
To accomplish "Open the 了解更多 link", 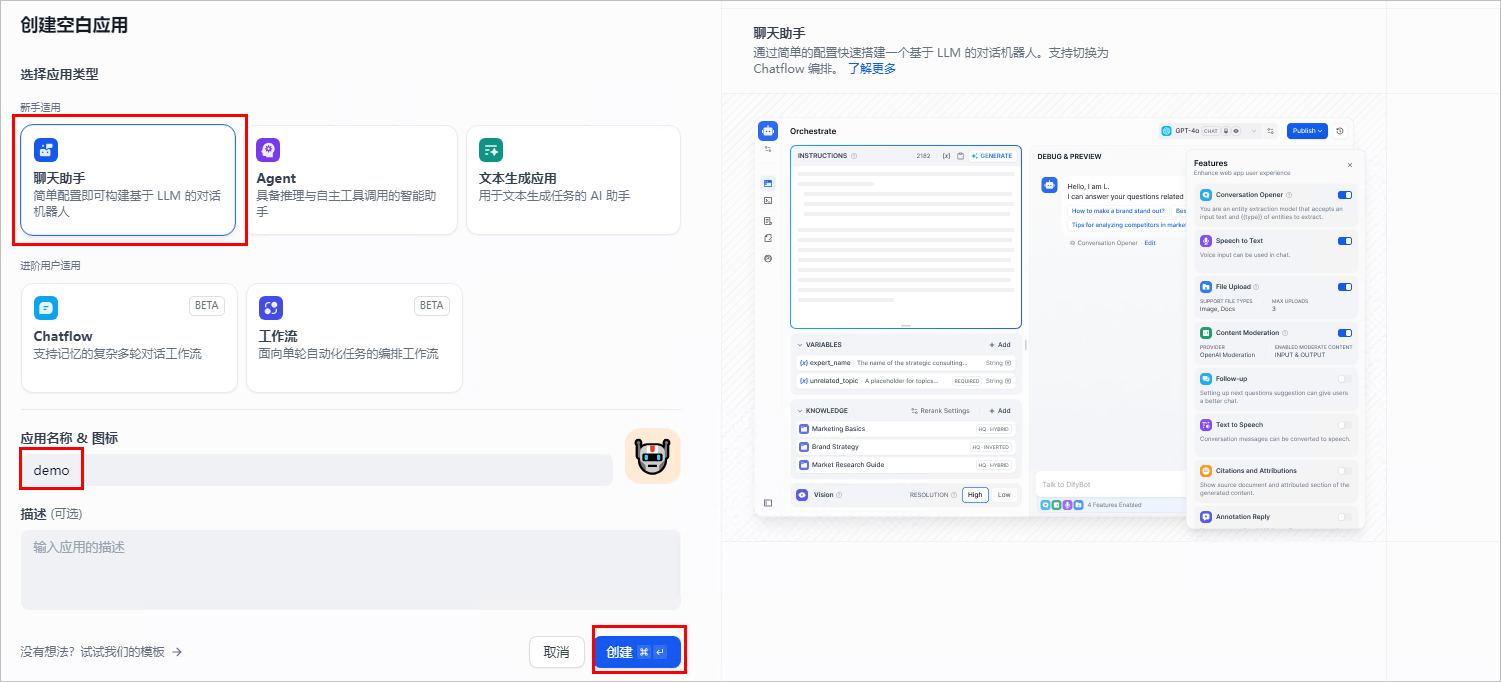I will pos(872,69).
